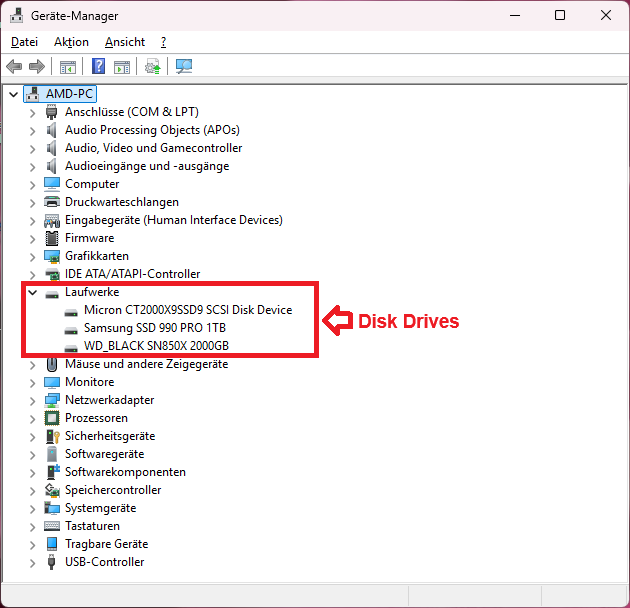
Task: Click the scan for hardware changes icon
Action: point(184,67)
